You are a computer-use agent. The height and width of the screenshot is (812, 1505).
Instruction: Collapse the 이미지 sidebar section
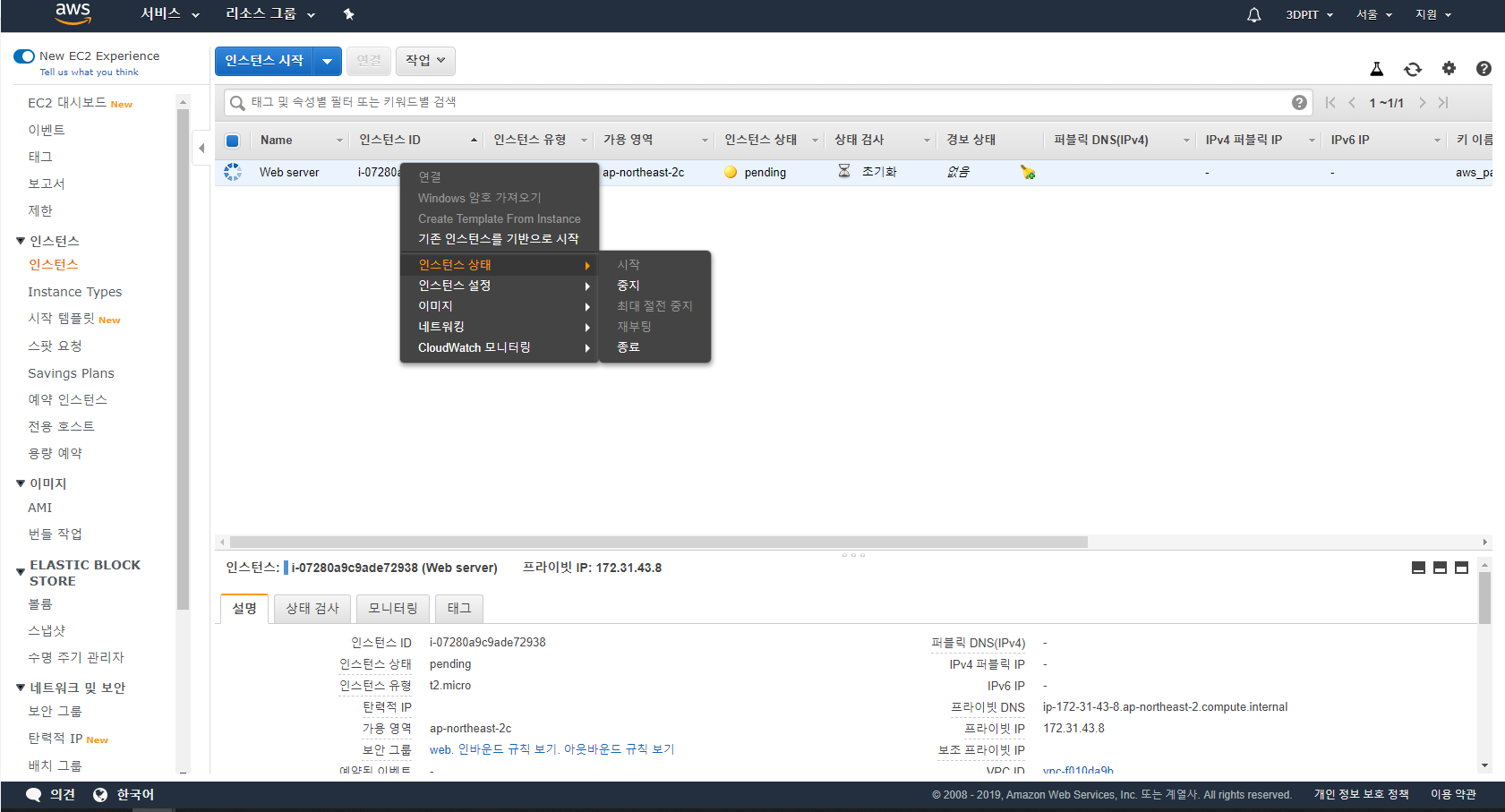coord(21,483)
